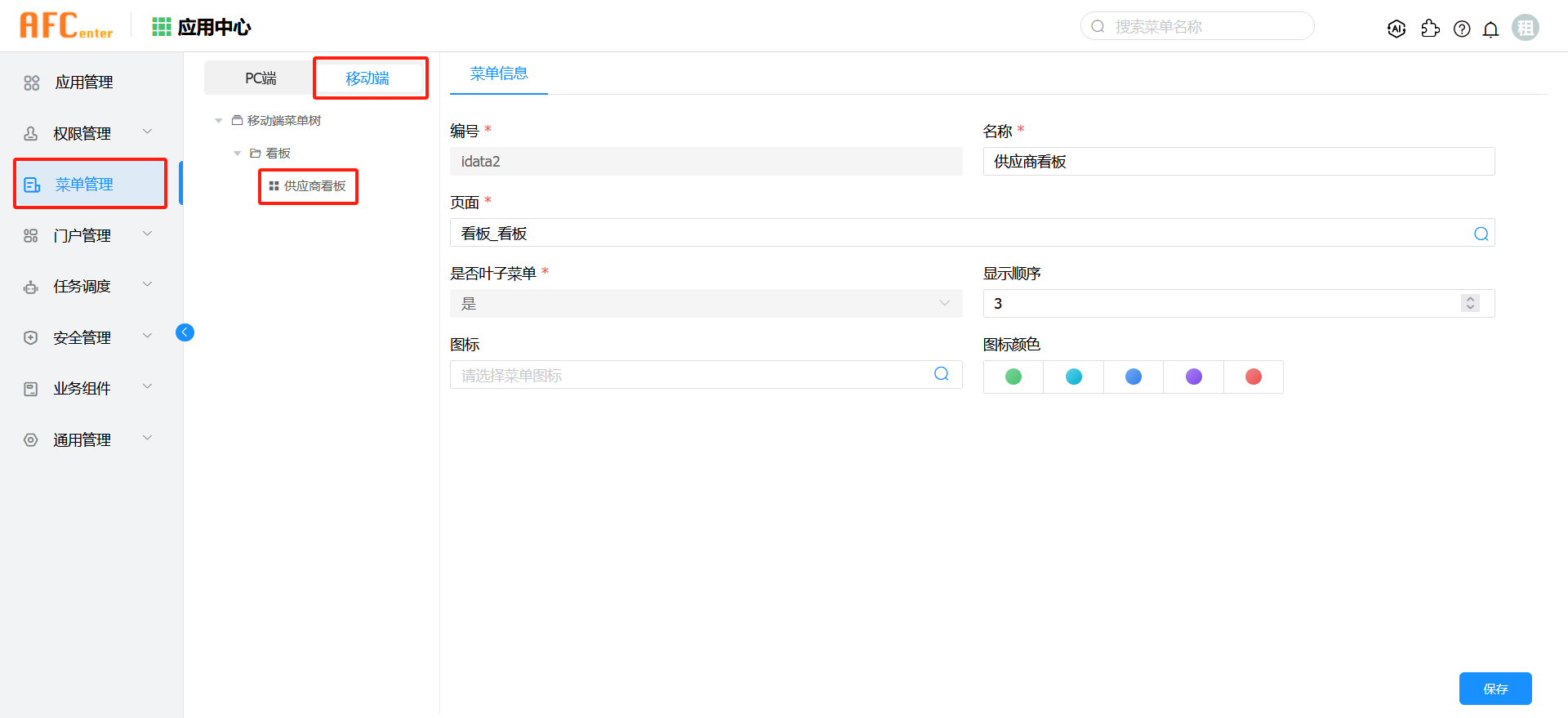Open the user avatar menu
The height and width of the screenshot is (718, 1568).
(x=1525, y=28)
